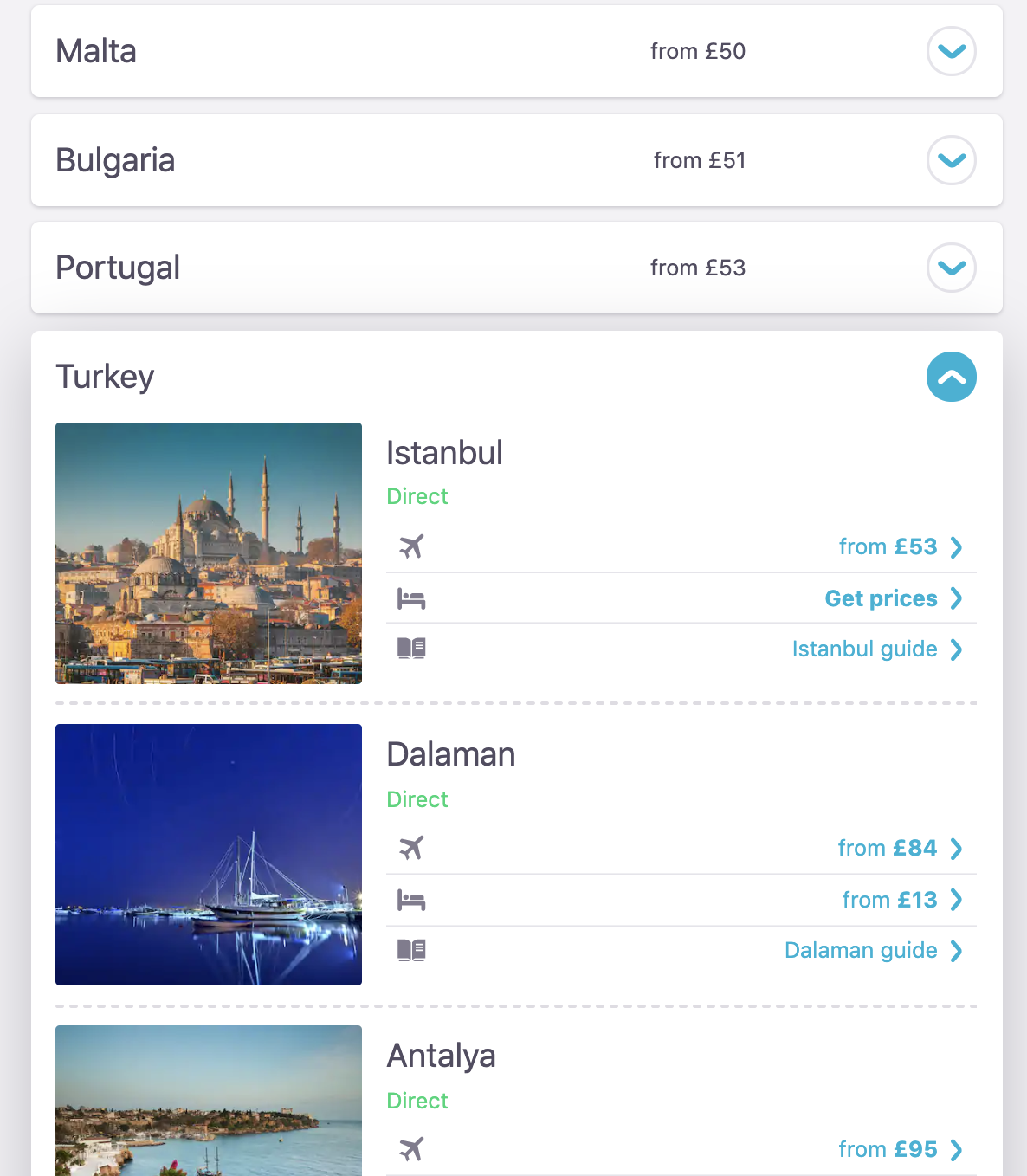Open Istanbul flights from £53
Screen dimensions: 1027x1176
point(899,546)
